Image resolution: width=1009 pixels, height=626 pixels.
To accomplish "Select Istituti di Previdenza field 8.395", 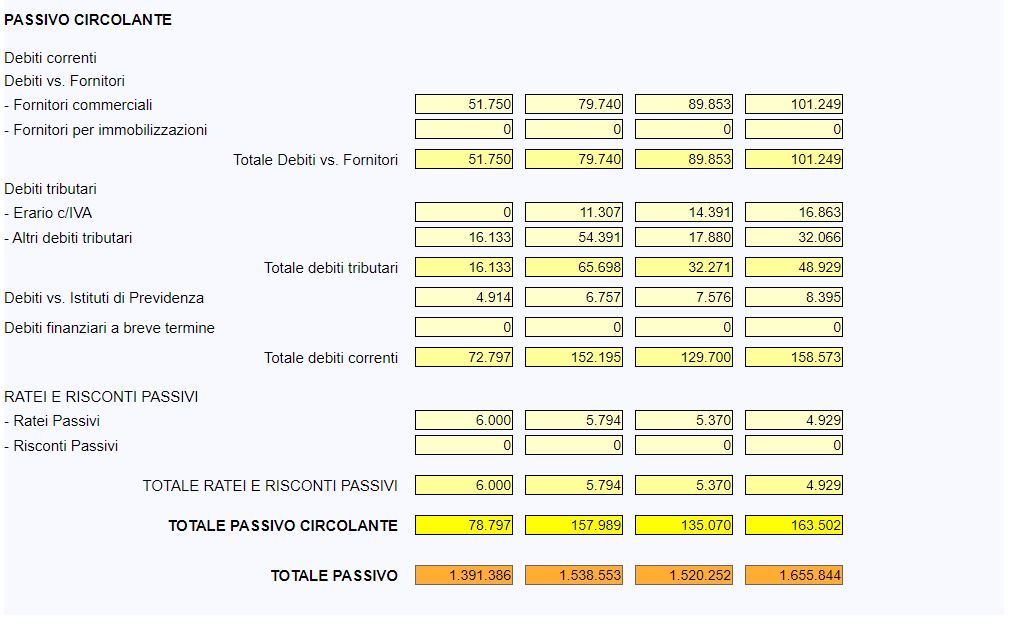I will click(x=794, y=297).
